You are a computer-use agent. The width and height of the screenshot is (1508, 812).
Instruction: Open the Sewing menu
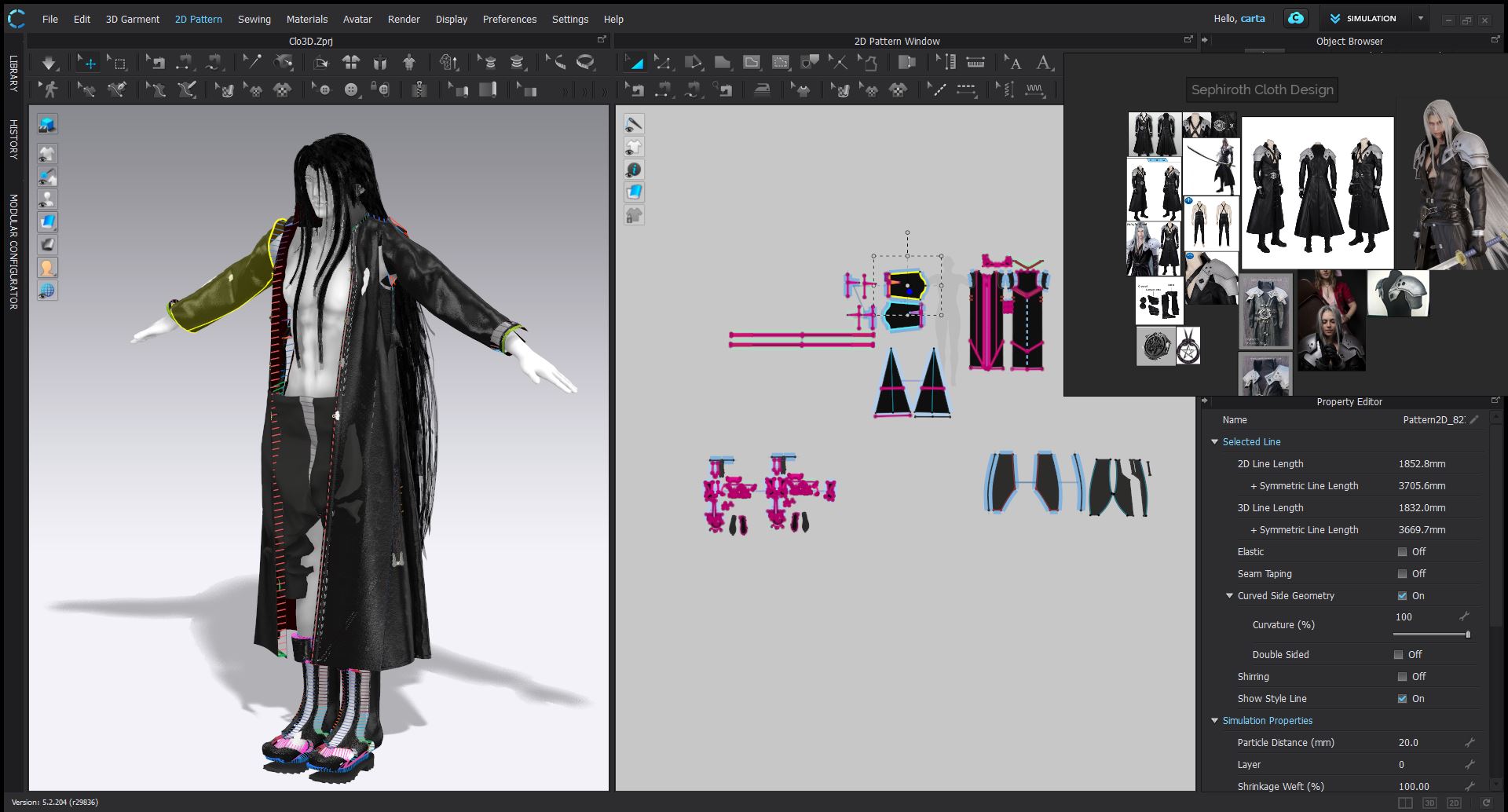[x=254, y=19]
